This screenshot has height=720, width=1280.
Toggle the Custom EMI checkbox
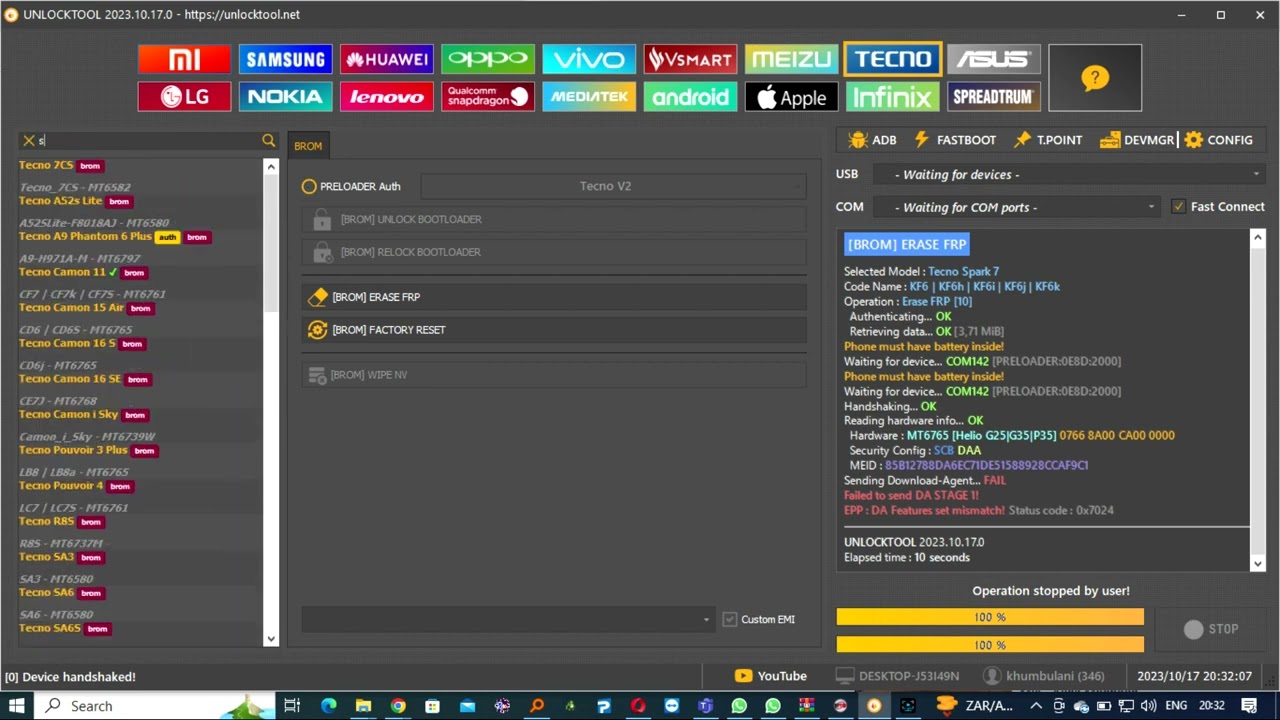point(730,619)
